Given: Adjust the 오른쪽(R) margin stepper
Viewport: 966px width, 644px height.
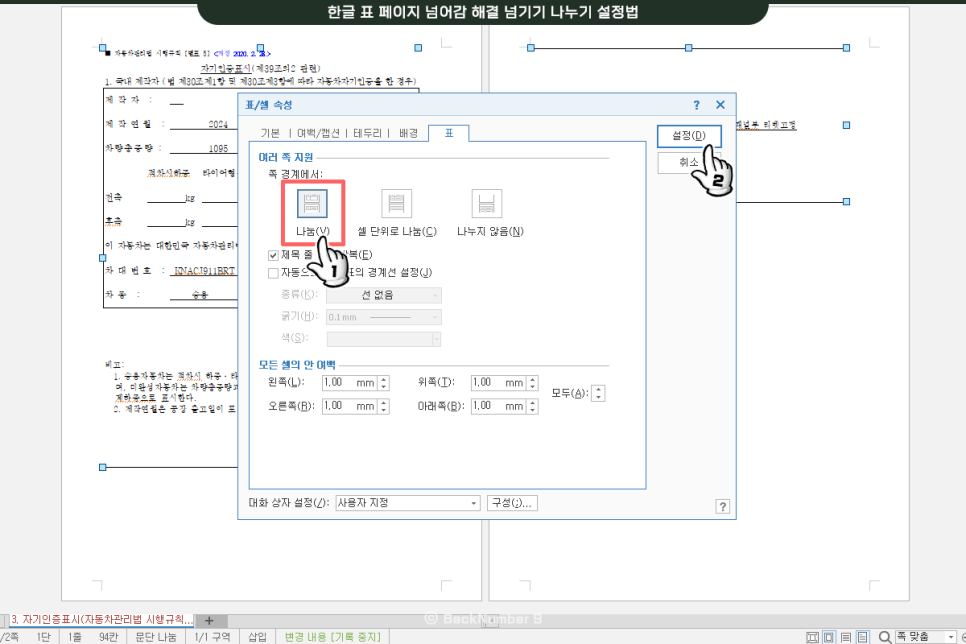Looking at the screenshot, I should pos(384,406).
